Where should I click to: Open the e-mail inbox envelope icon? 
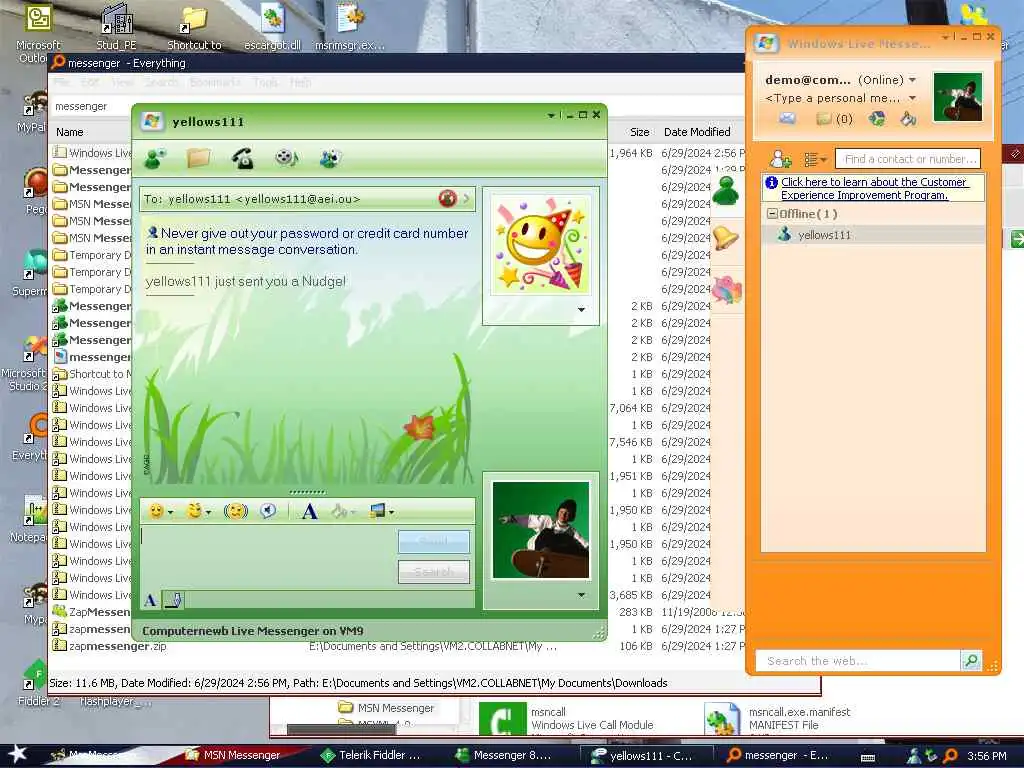pos(788,119)
